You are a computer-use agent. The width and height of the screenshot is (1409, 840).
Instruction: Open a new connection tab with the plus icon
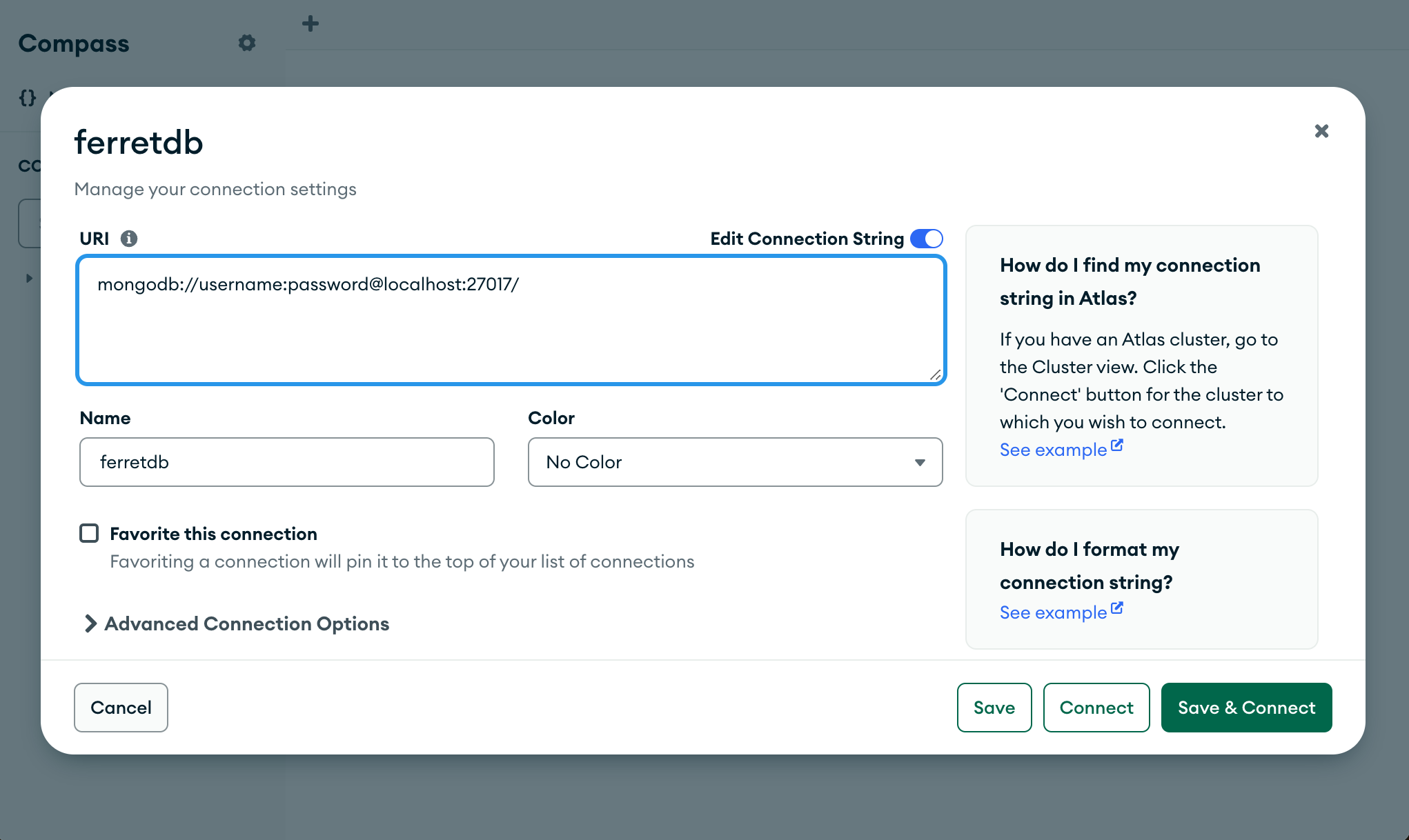coord(310,23)
